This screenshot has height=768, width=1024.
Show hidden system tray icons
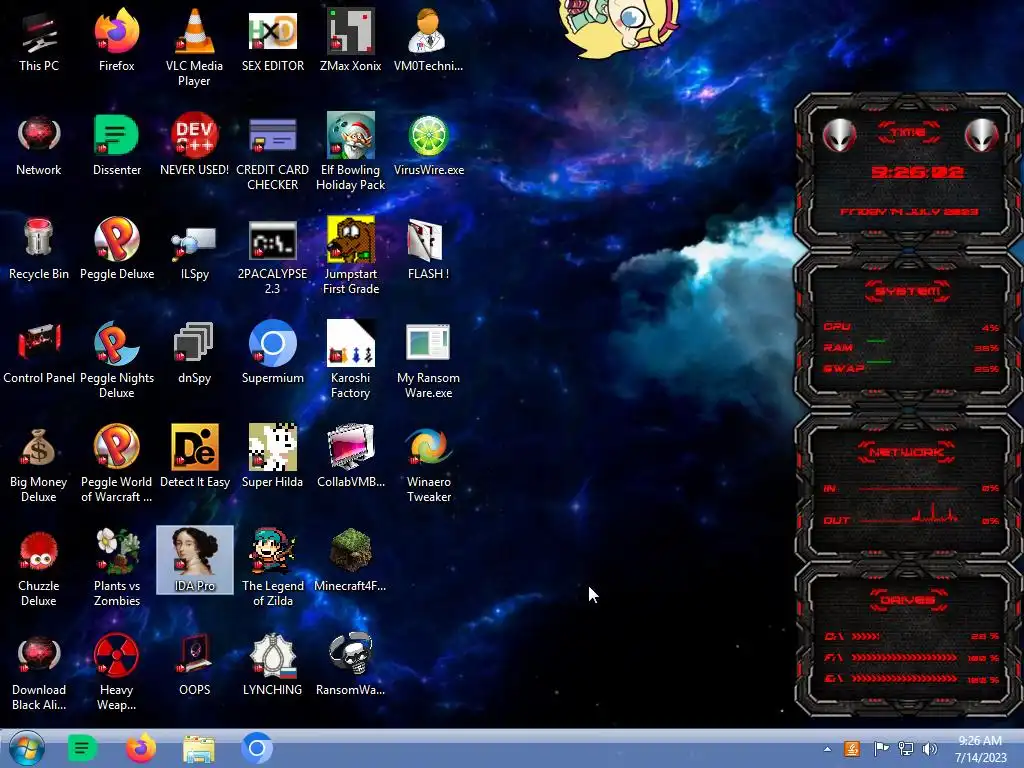pyautogui.click(x=827, y=749)
